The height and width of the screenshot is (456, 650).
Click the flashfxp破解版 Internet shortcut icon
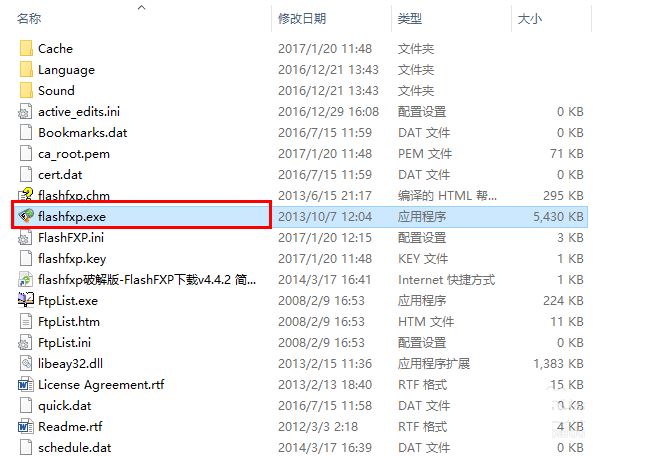click(x=26, y=280)
